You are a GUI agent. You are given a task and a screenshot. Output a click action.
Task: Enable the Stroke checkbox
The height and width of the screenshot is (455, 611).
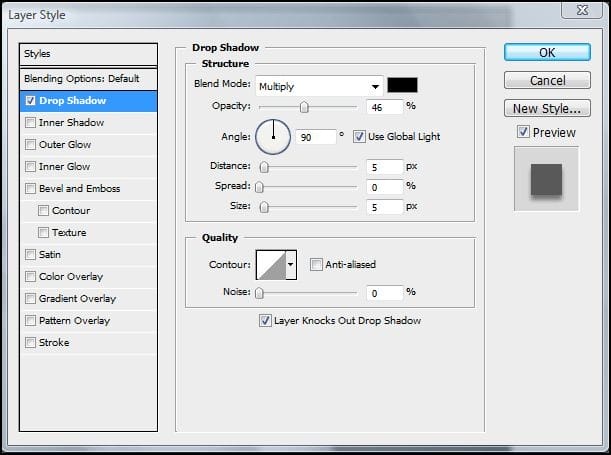pos(30,343)
